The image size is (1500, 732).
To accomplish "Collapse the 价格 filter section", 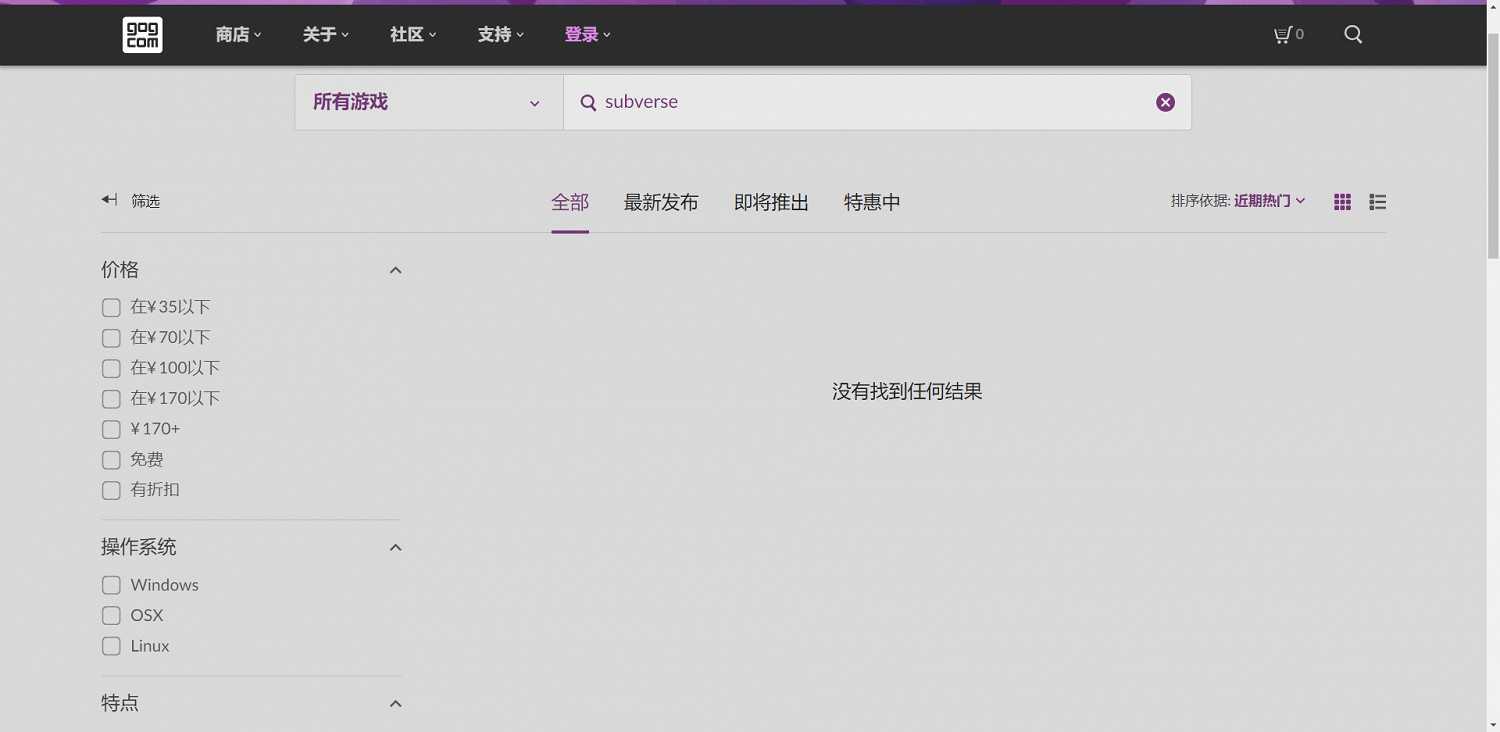I will point(395,270).
